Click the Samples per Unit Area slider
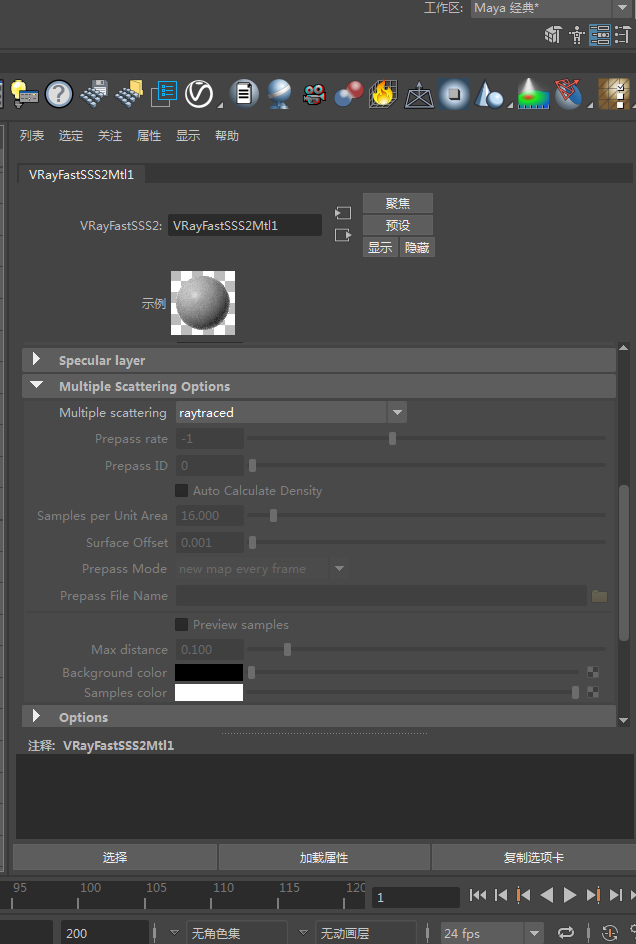The width and height of the screenshot is (636, 944). click(426, 515)
